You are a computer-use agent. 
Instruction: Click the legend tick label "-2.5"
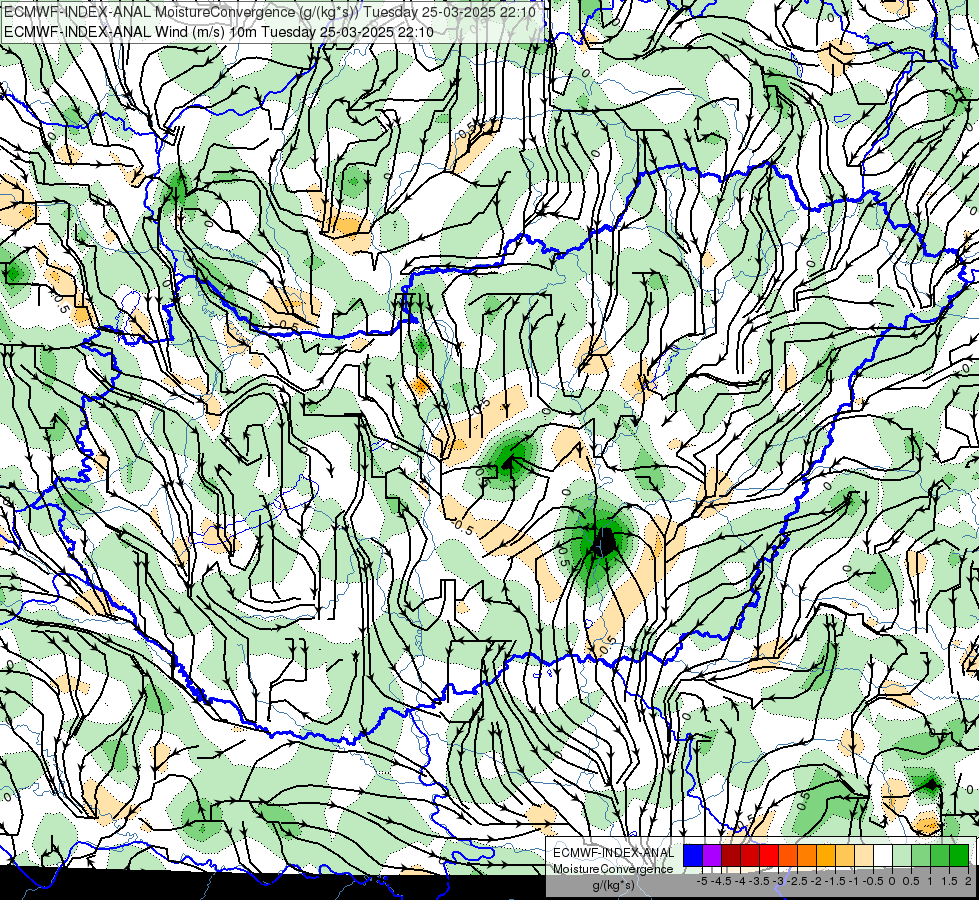(x=797, y=881)
